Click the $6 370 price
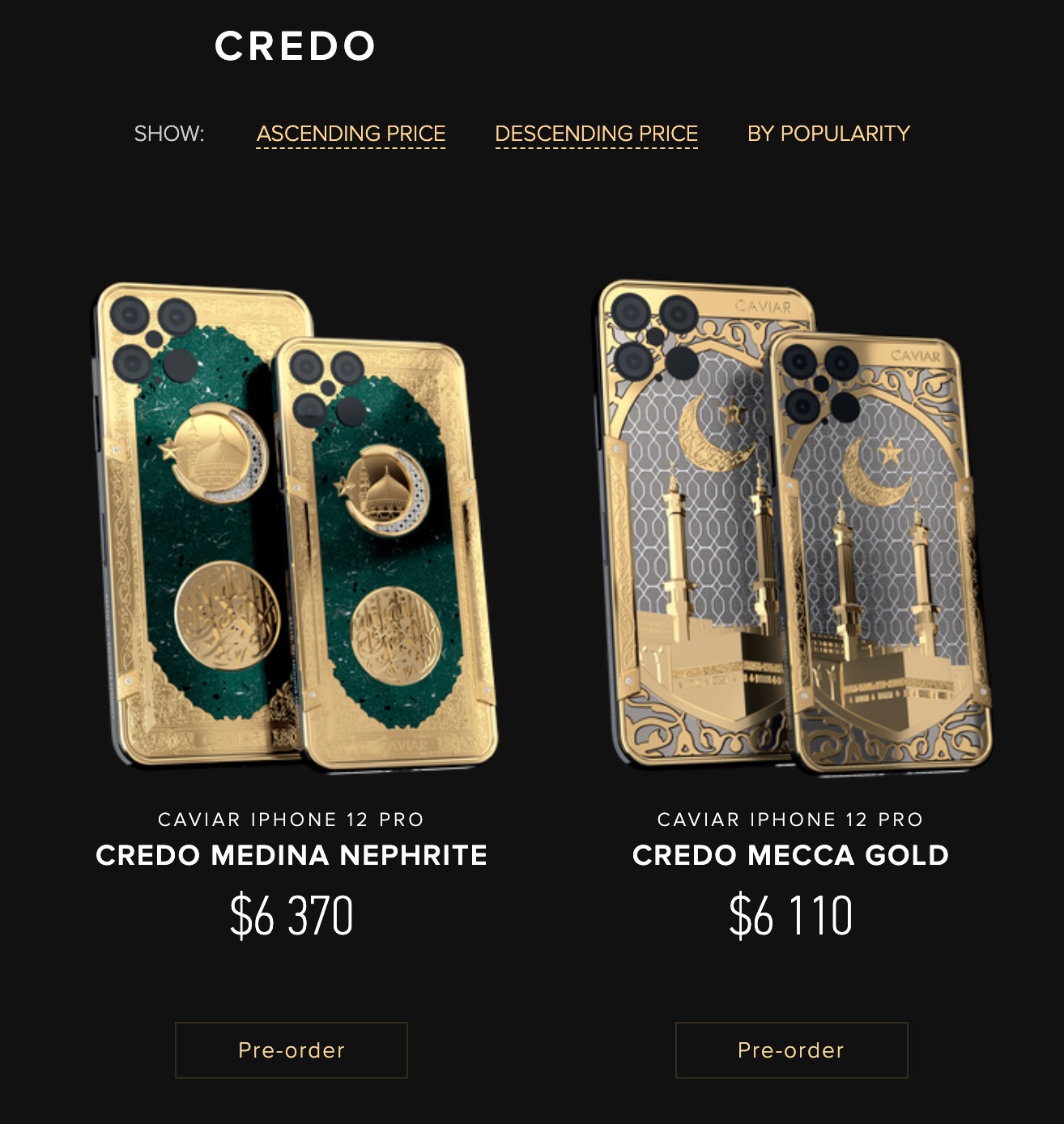The width and height of the screenshot is (1064, 1124). 292,916
